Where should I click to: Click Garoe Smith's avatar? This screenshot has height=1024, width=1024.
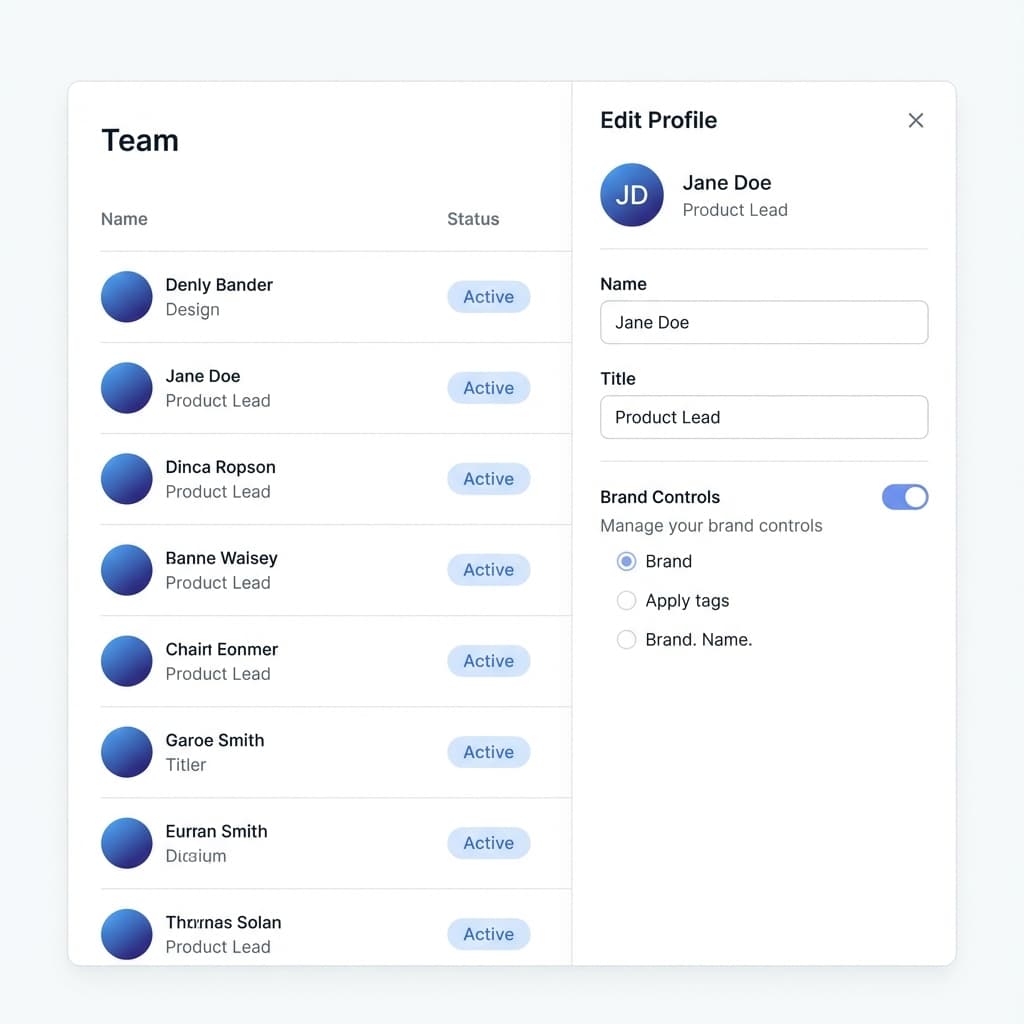click(x=126, y=751)
